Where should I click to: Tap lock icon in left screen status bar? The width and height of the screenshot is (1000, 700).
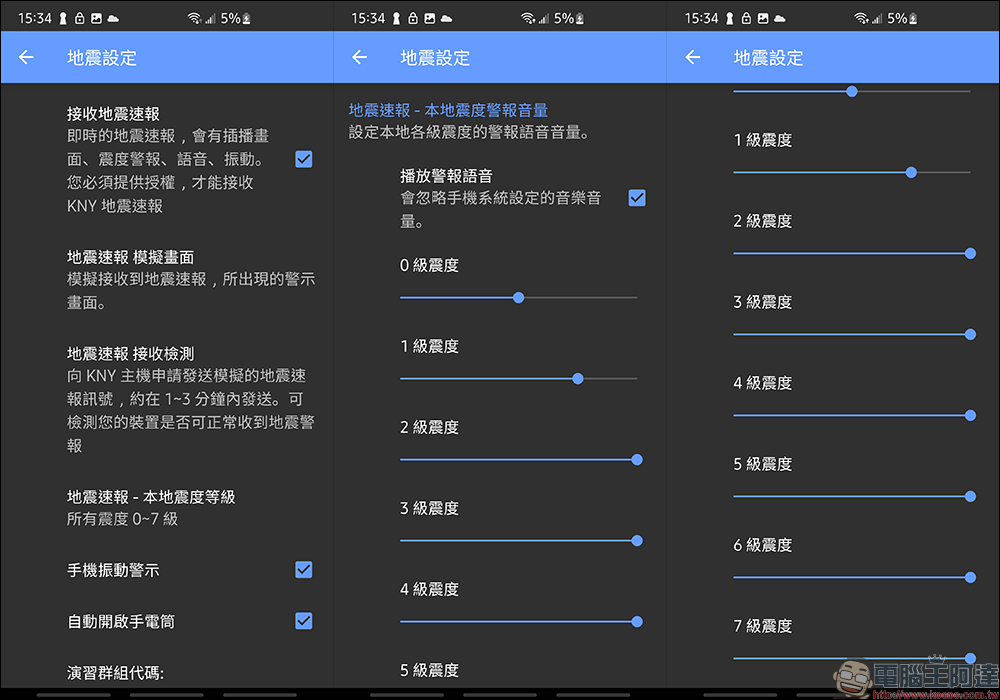point(80,18)
